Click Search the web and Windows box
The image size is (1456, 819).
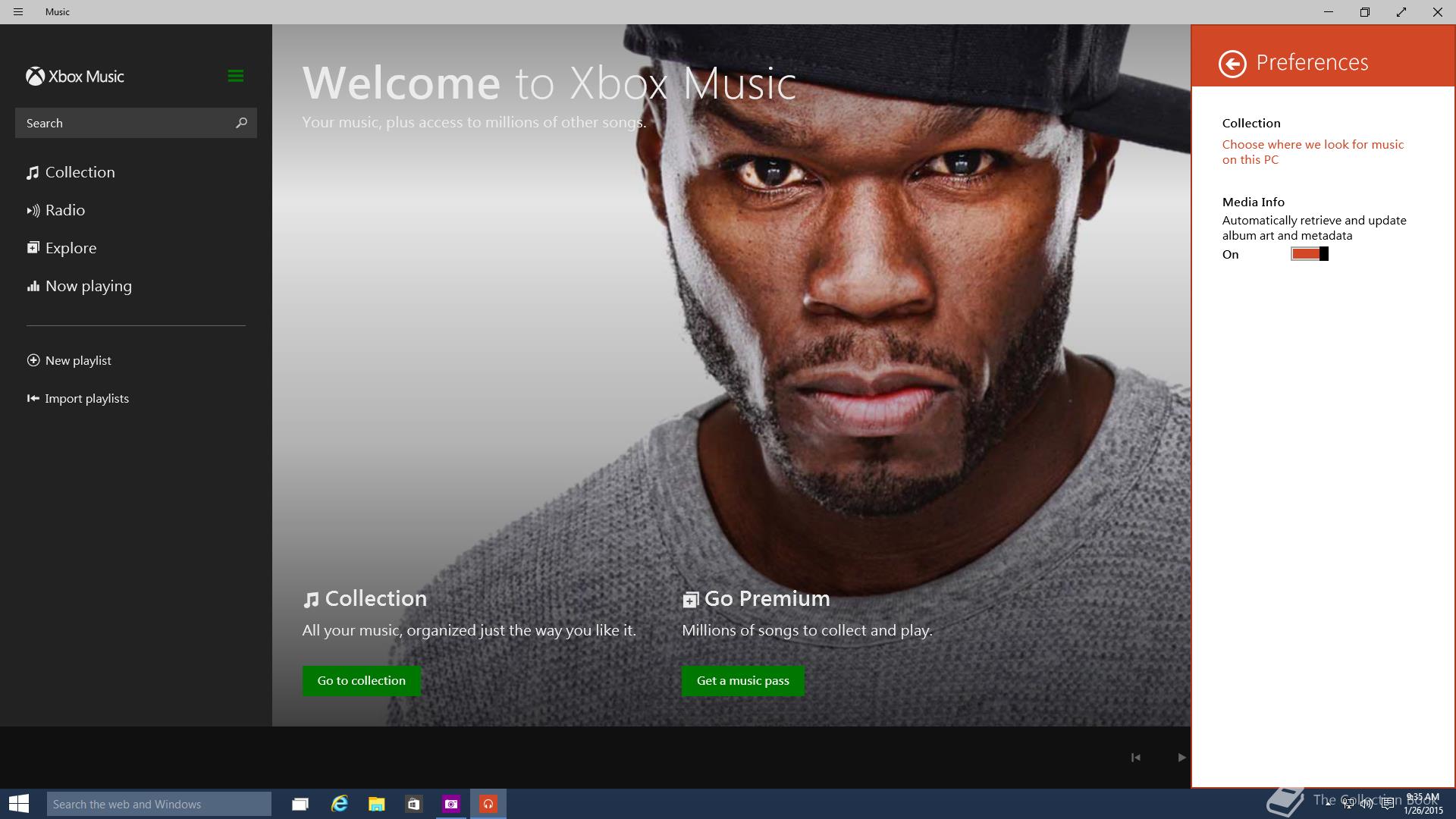pos(159,804)
